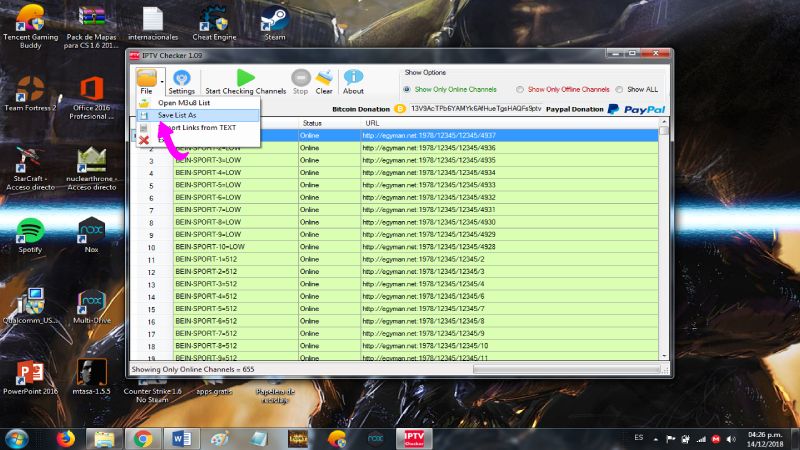The height and width of the screenshot is (450, 800).
Task: Click Online status of row 8
Action: coord(309,222)
